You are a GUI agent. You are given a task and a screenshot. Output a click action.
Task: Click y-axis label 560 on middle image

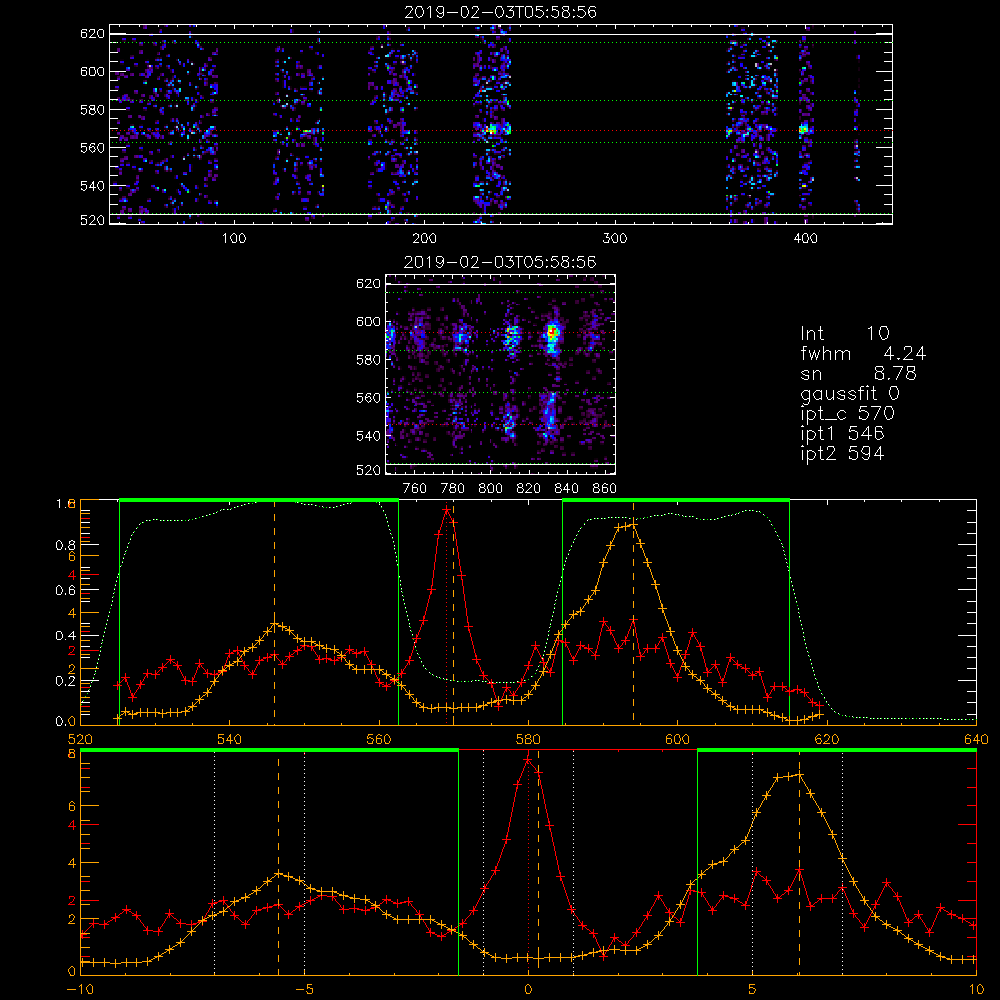(x=369, y=398)
